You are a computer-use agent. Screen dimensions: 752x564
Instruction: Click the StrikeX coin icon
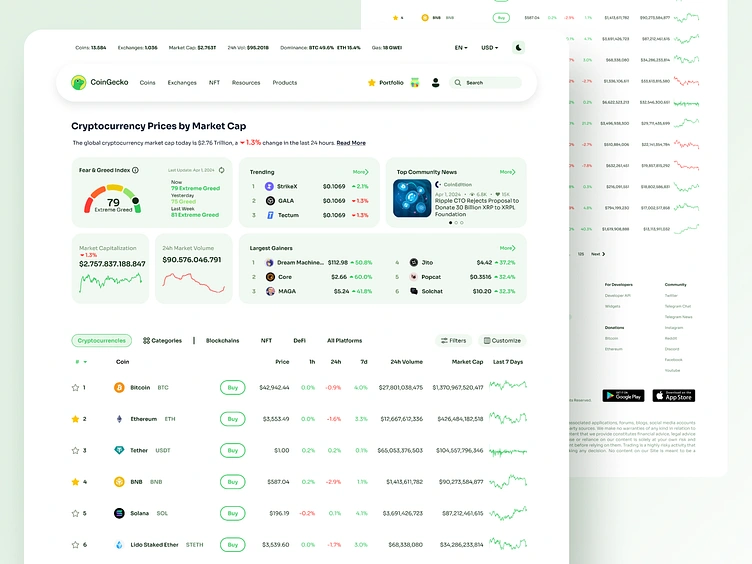tap(270, 186)
